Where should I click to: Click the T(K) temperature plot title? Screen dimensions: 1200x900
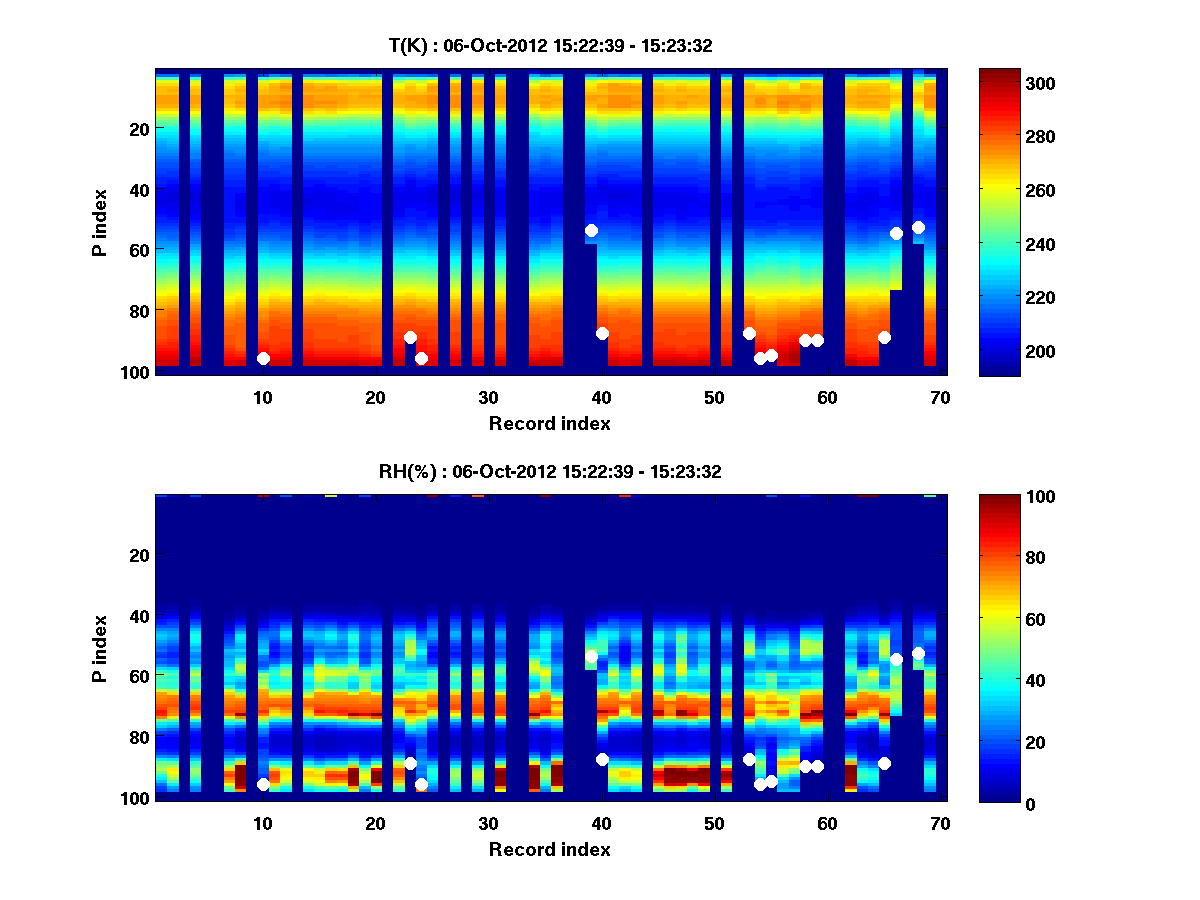coord(549,45)
